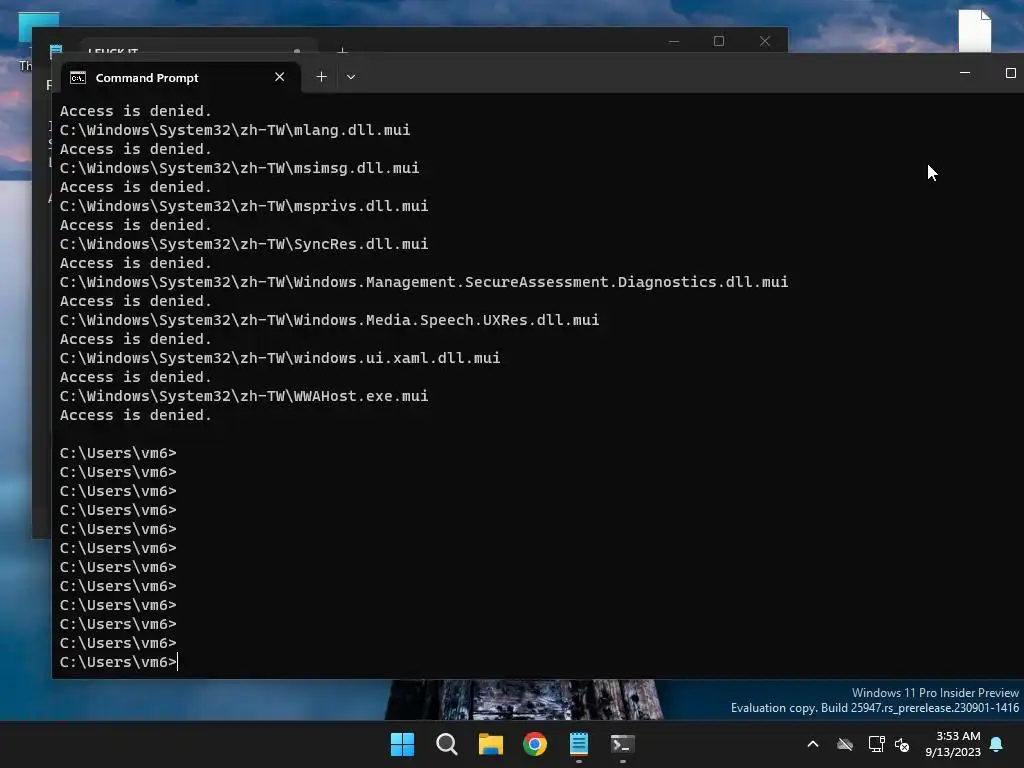Close the Command Prompt tab
The height and width of the screenshot is (768, 1024).
click(x=280, y=77)
